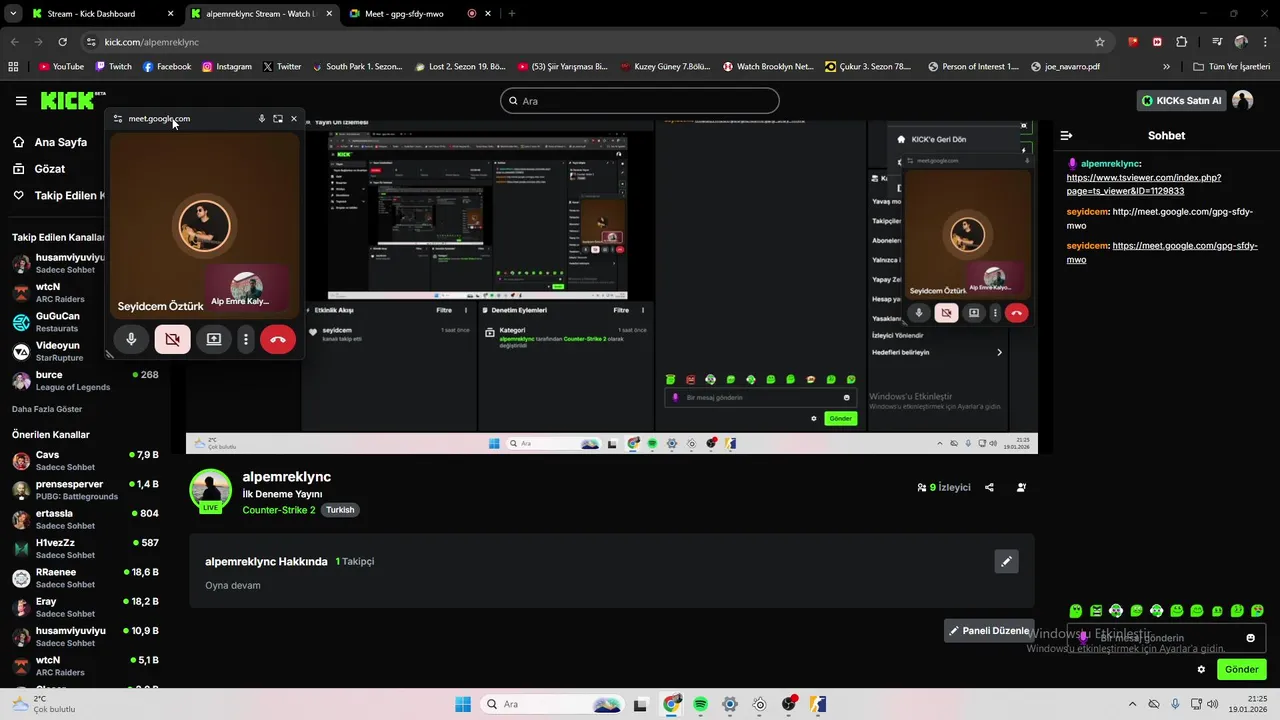
Task: Mute microphone in the Meet popup
Action: pos(131,339)
